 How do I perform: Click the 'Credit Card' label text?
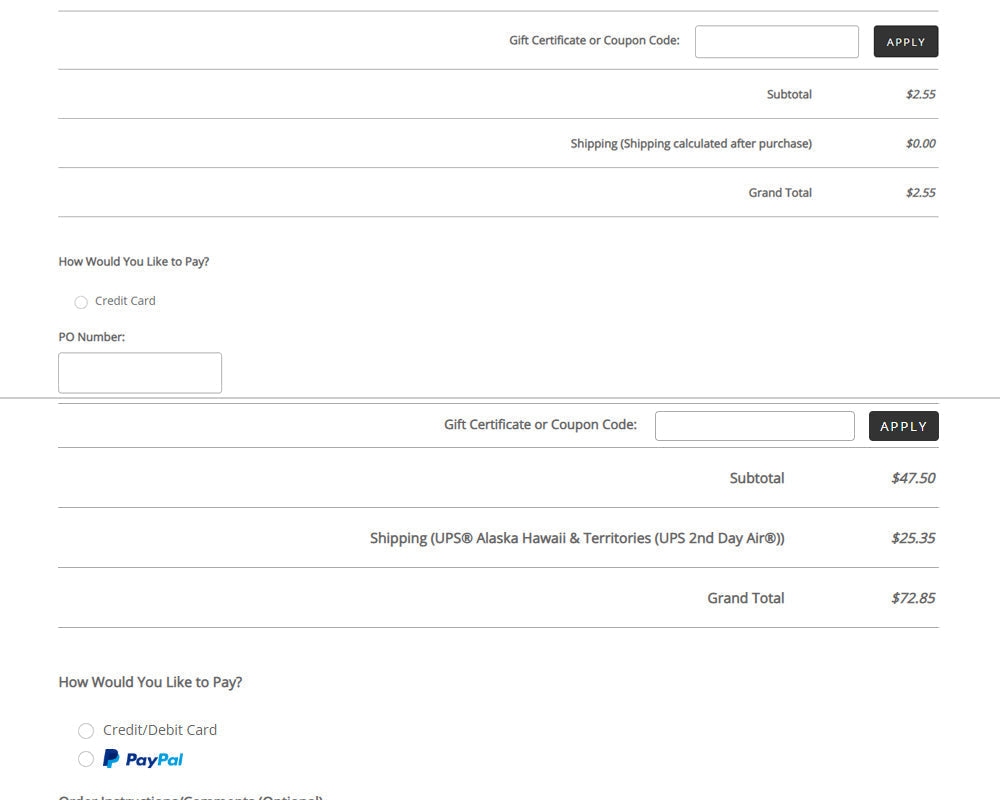125,300
